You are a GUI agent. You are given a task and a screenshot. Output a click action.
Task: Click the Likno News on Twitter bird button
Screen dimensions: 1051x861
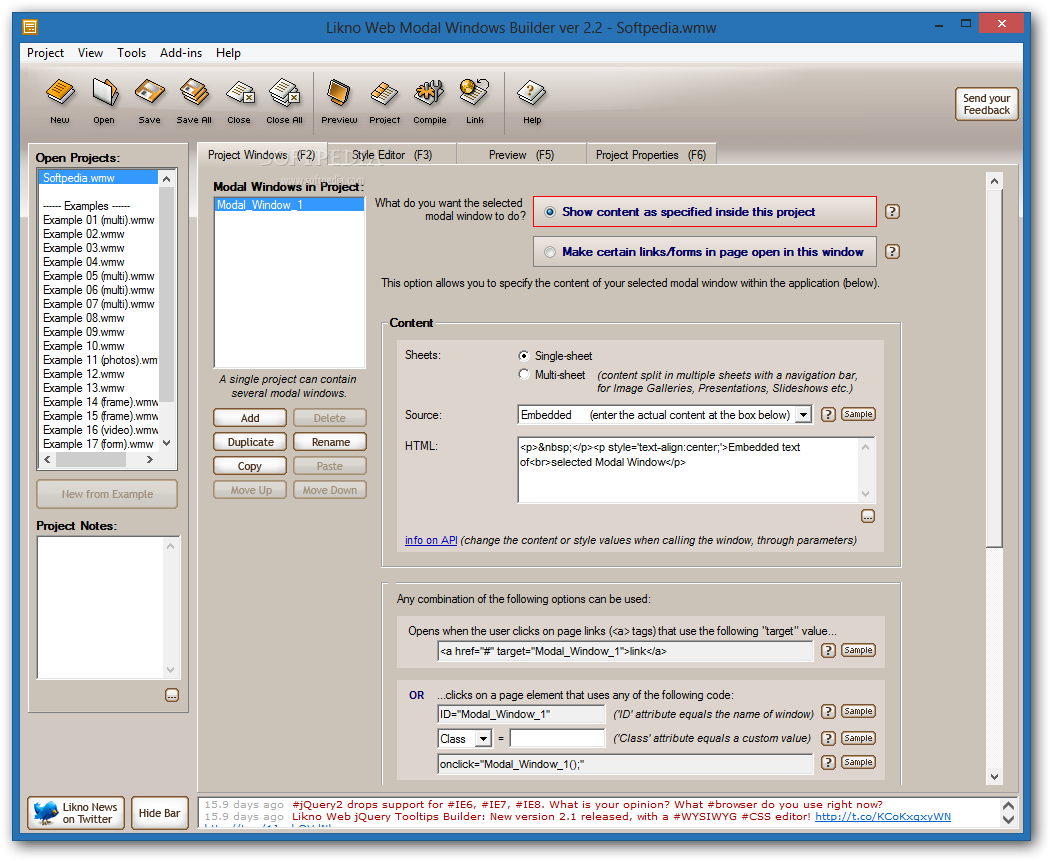click(x=76, y=813)
